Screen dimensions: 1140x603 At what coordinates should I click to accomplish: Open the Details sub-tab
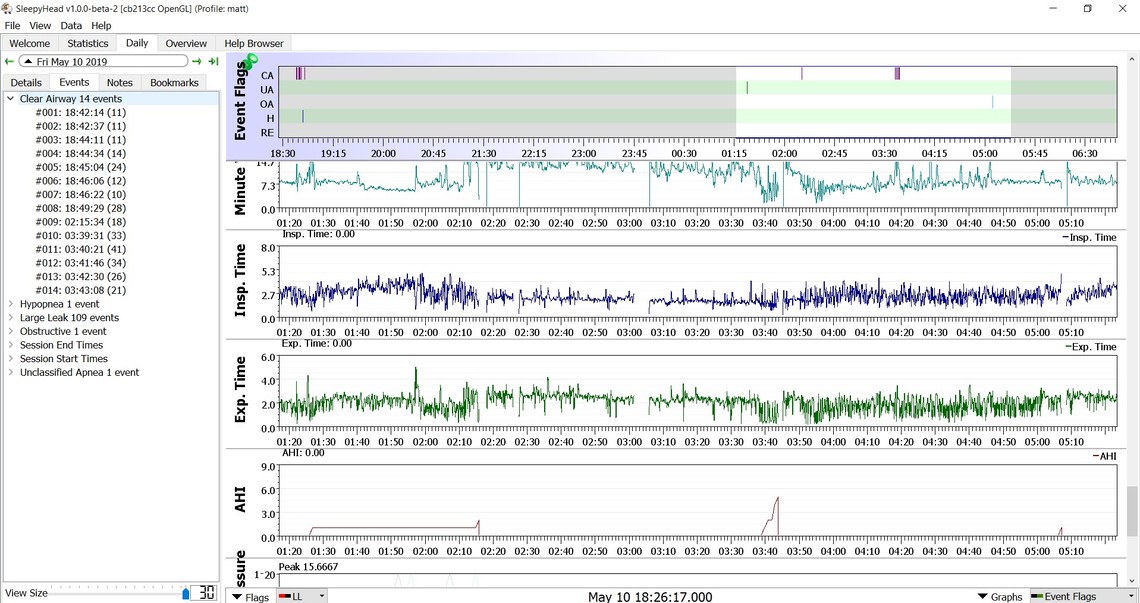pyautogui.click(x=26, y=83)
